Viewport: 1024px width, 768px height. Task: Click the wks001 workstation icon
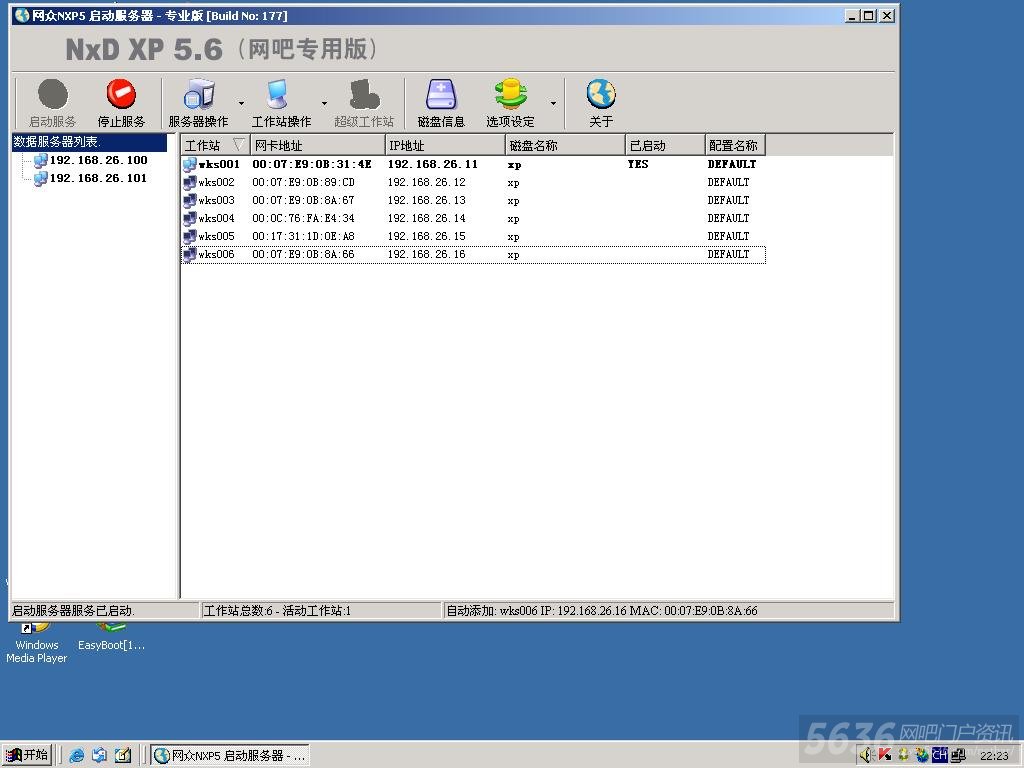(190, 165)
